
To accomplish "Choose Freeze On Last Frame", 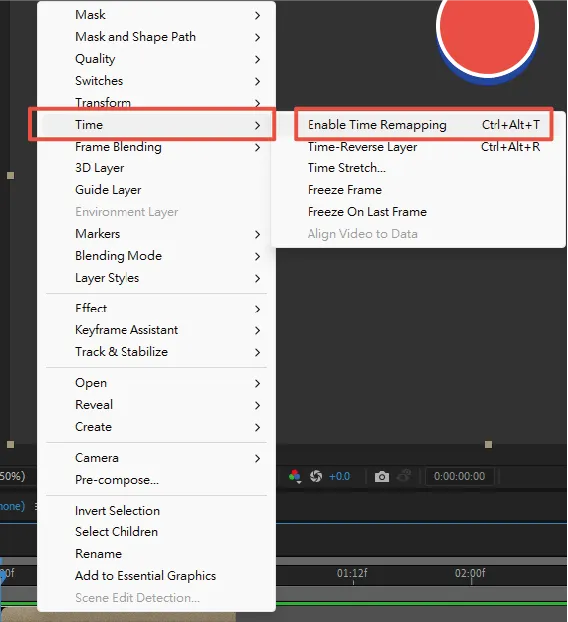I will coord(419,212).
